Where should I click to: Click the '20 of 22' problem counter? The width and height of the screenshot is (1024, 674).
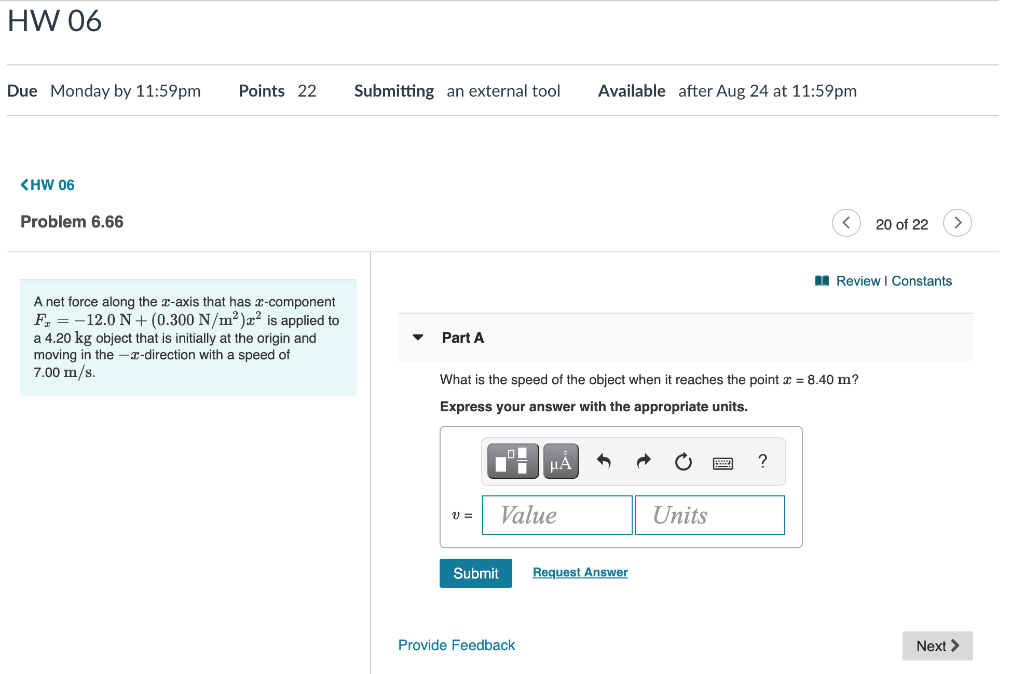[x=901, y=225]
